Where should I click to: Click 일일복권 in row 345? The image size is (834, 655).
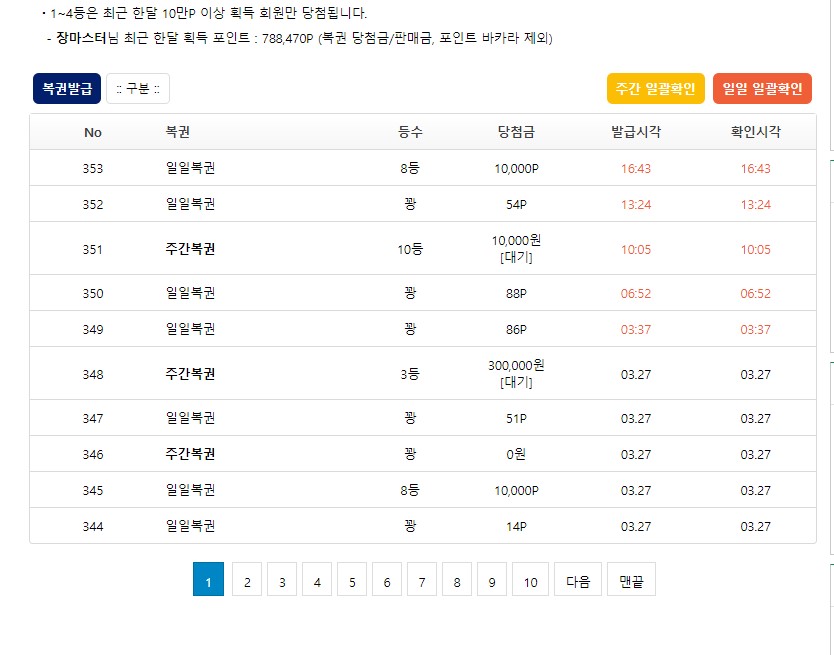(x=190, y=490)
